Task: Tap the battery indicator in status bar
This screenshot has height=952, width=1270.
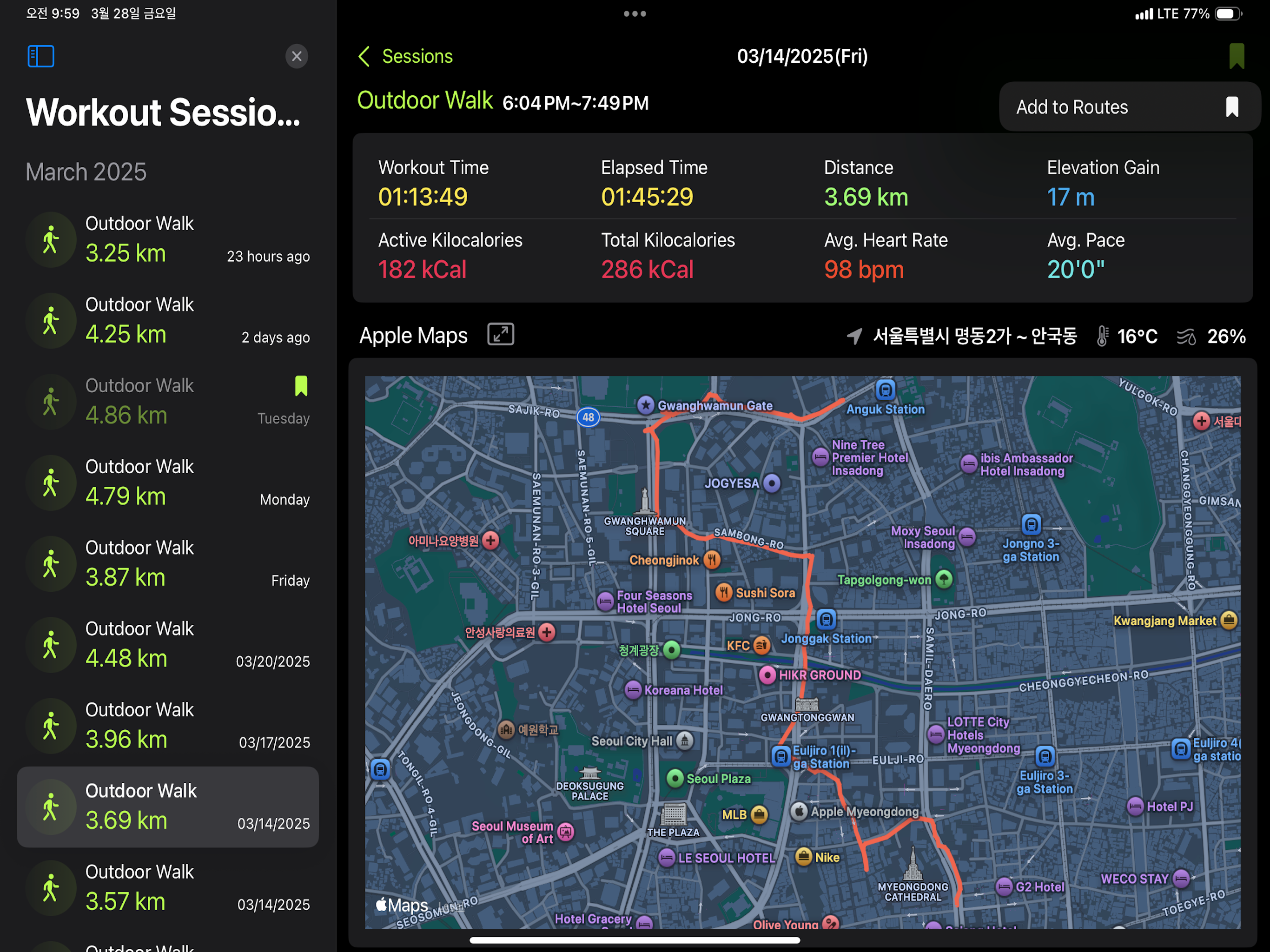Action: tap(1228, 14)
